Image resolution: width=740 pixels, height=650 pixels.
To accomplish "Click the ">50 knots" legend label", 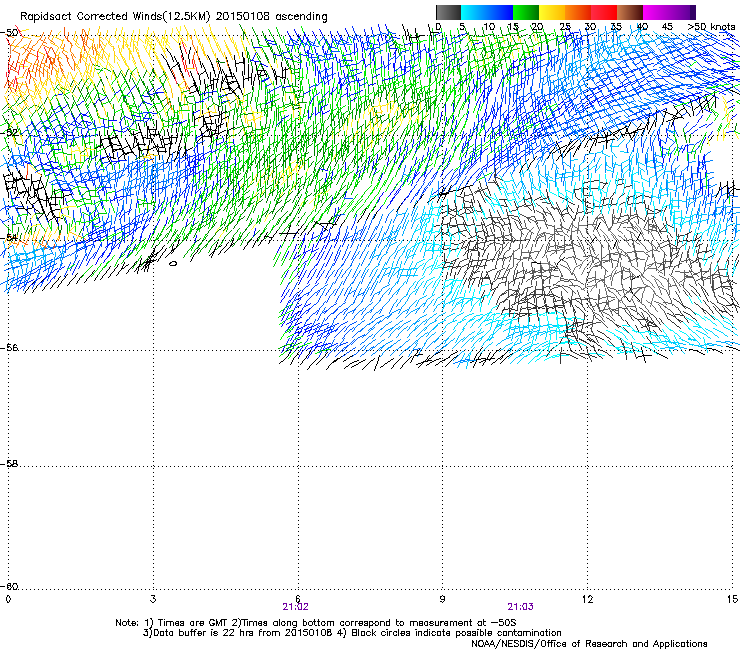I will coord(711,27).
